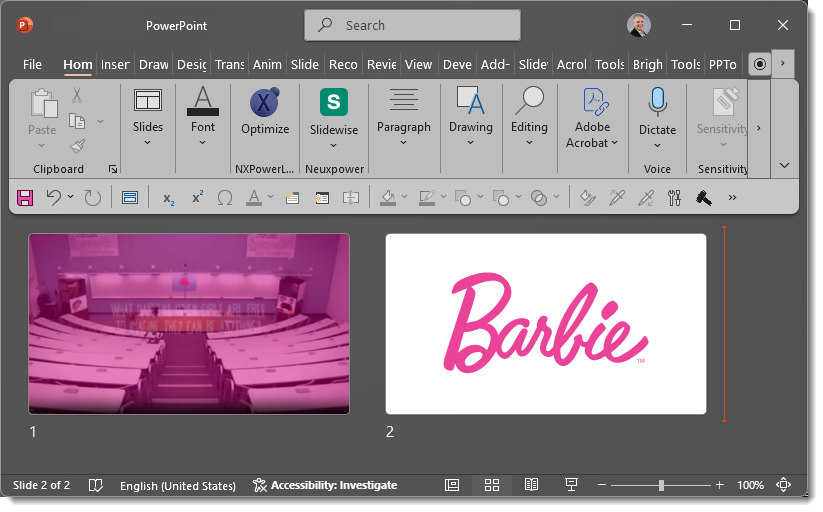This screenshot has height=512, width=823.
Task: Open the Clipboard dialog launcher
Action: [x=112, y=169]
